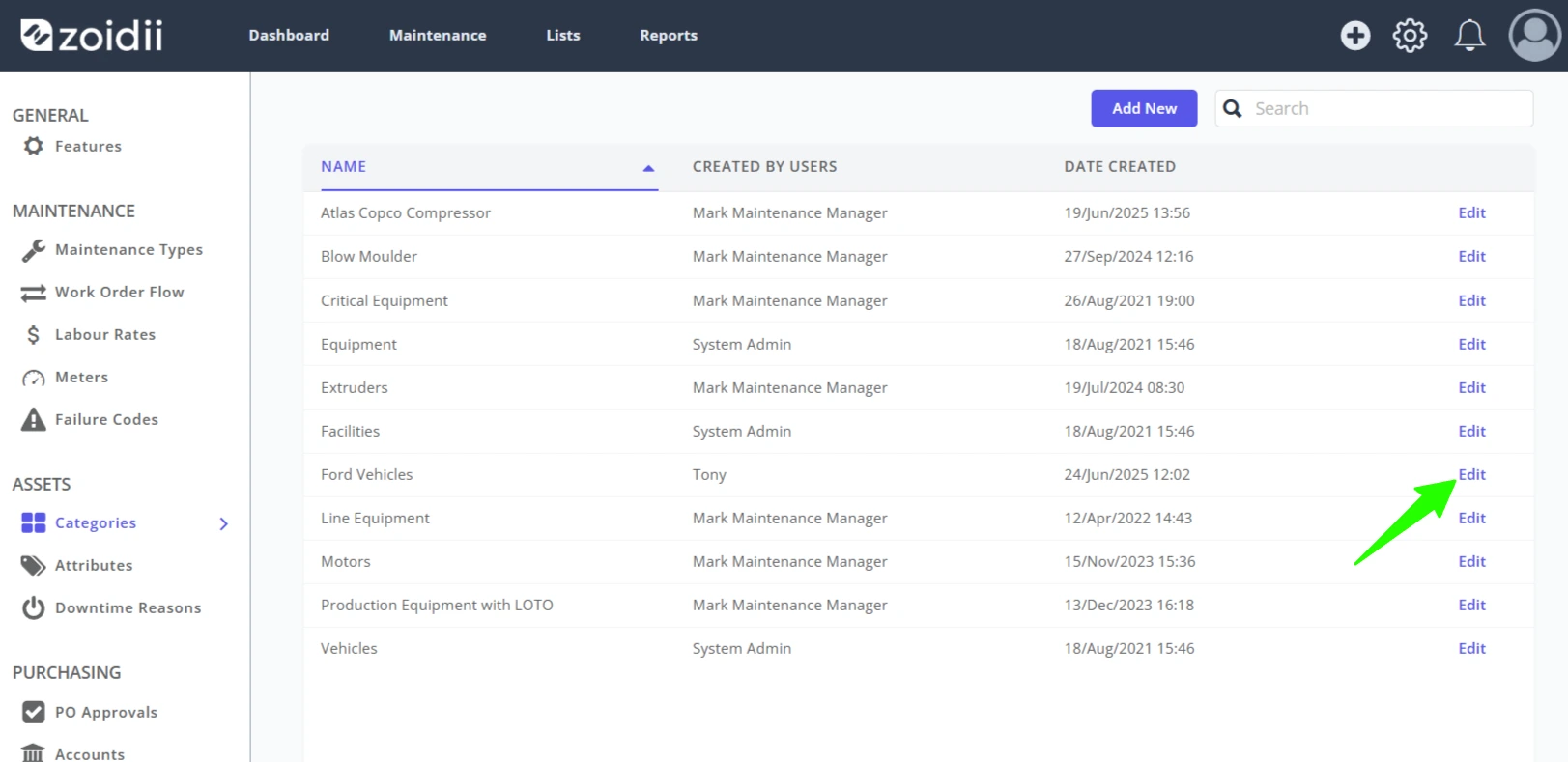The image size is (1568, 762).
Task: Open the Reports menu
Action: coord(669,35)
